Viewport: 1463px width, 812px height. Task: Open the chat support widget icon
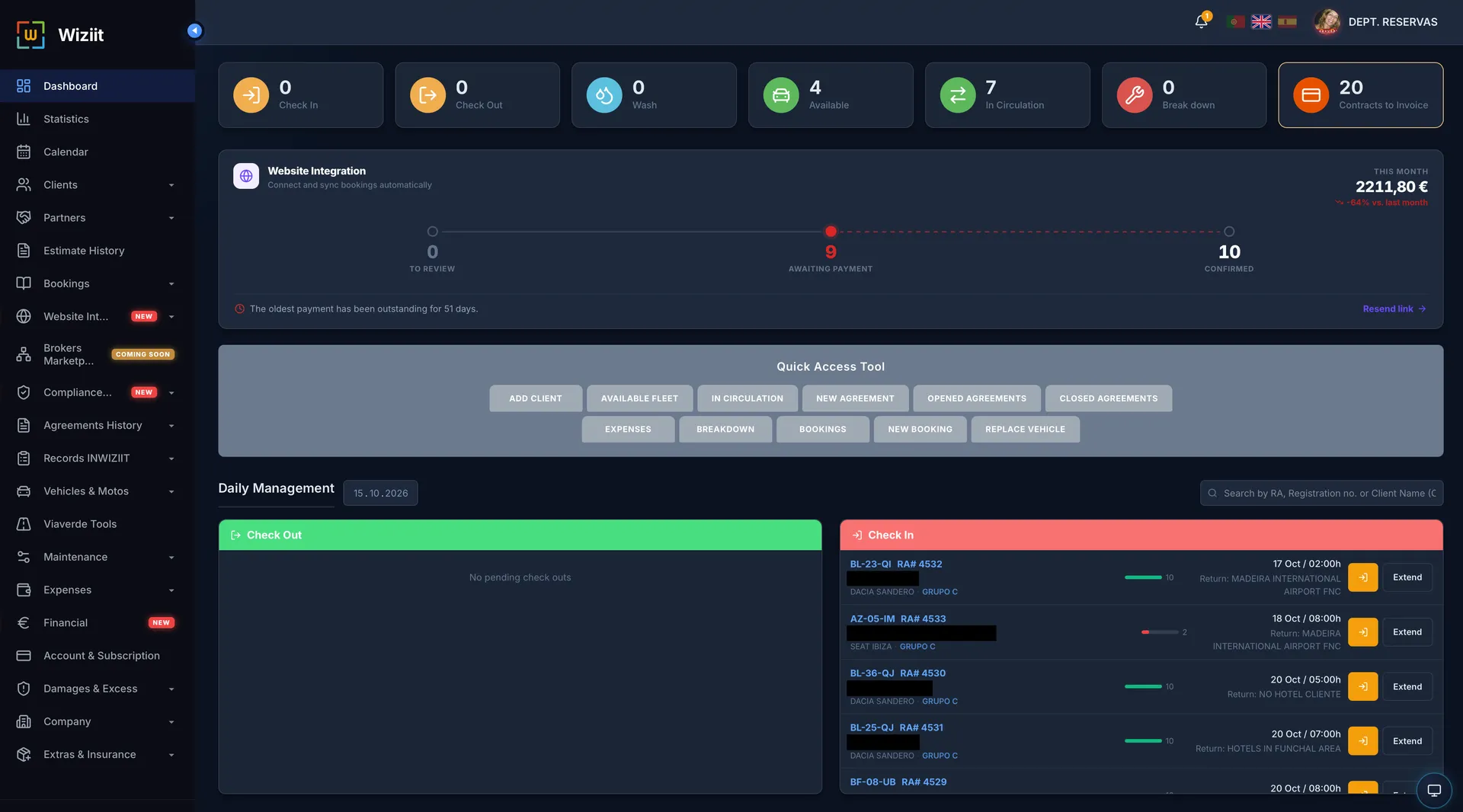1434,791
